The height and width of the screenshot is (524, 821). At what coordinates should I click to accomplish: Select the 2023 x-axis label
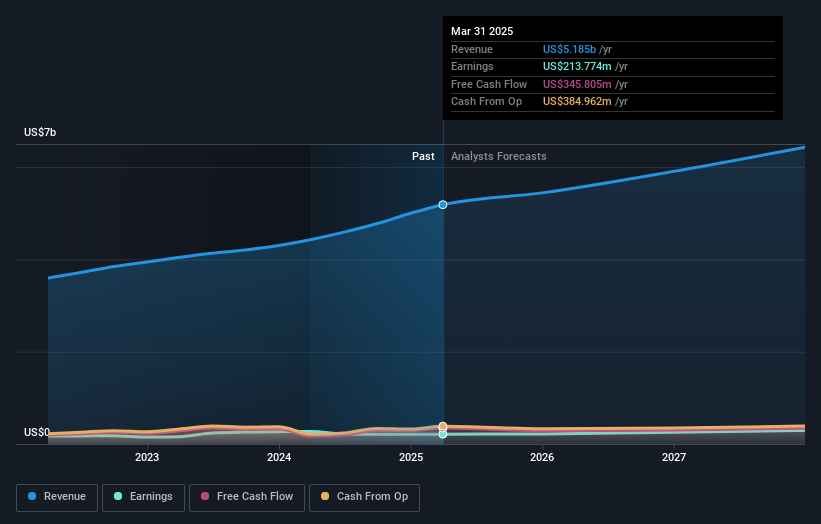(147, 457)
